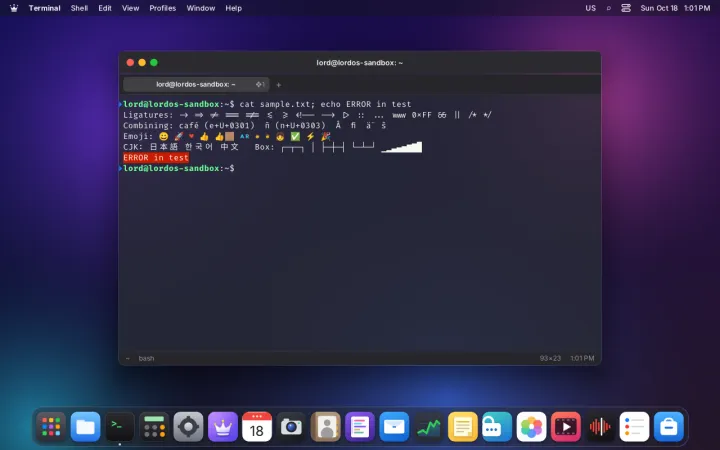Screen dimensions: 720x450
Task: Open the yellow Notes icon in dock
Action: click(462, 427)
